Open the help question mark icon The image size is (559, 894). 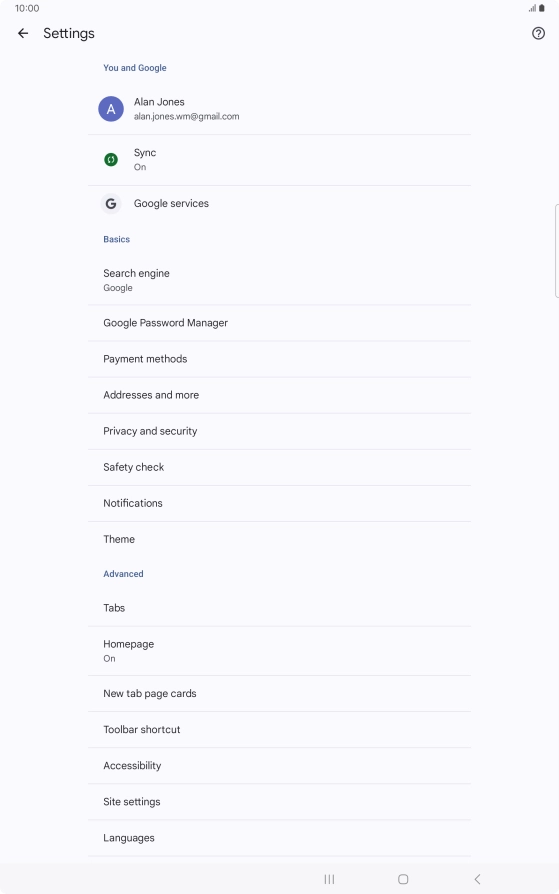(538, 34)
